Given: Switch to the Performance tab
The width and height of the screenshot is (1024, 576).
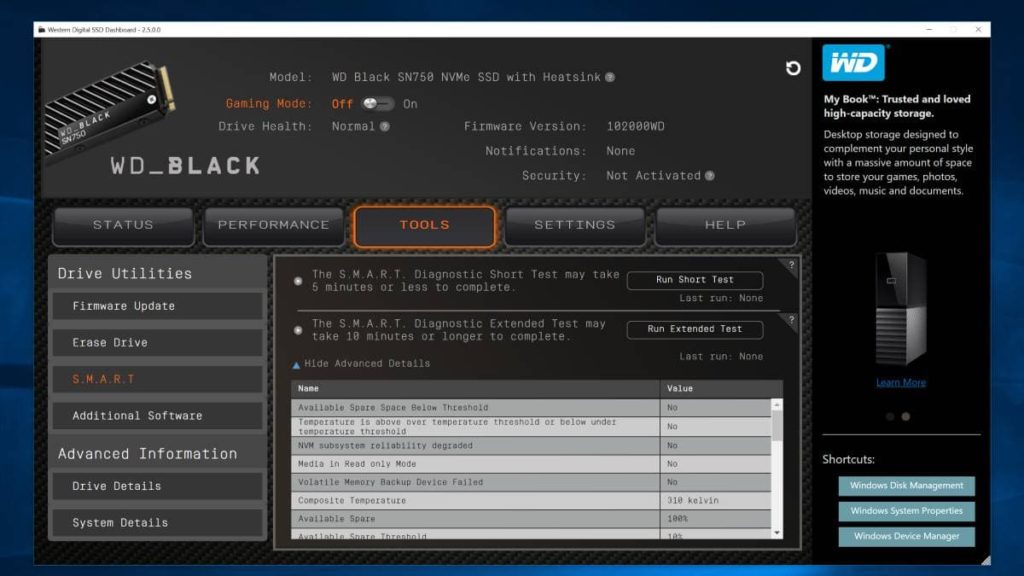Looking at the screenshot, I should (273, 226).
